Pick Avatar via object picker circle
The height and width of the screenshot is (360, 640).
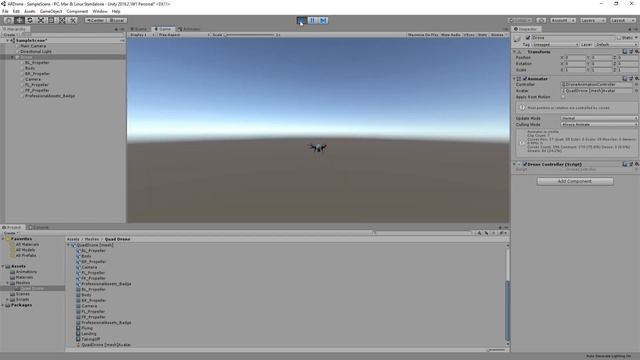point(636,91)
